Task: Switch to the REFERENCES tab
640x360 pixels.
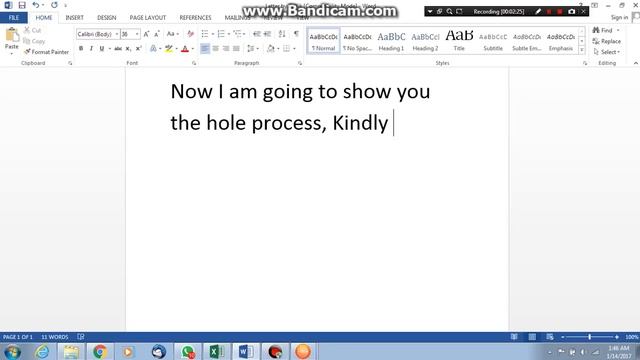Action: pyautogui.click(x=195, y=18)
